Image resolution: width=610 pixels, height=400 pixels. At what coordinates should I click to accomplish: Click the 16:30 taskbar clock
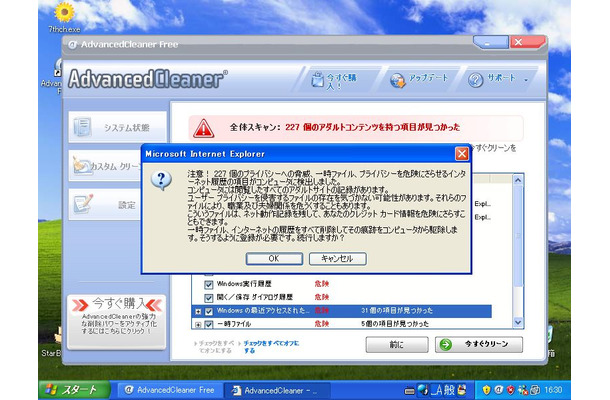click(553, 390)
